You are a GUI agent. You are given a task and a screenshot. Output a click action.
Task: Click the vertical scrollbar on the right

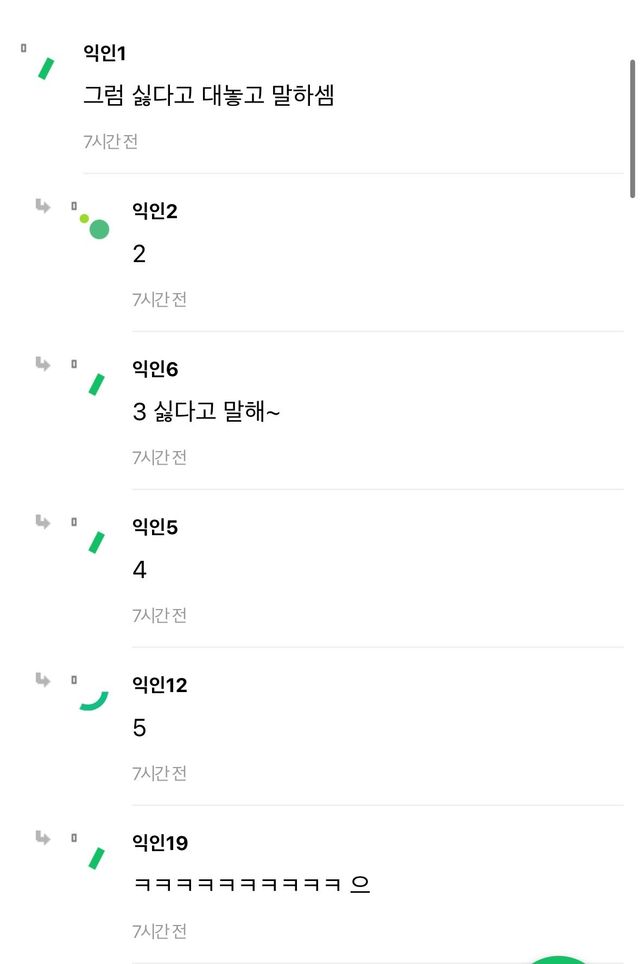click(x=632, y=128)
